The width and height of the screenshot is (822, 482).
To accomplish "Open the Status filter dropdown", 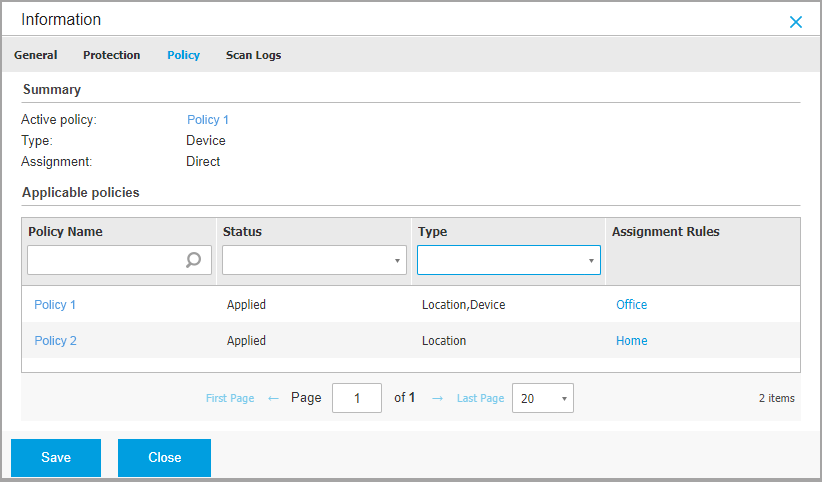I will [x=314, y=260].
